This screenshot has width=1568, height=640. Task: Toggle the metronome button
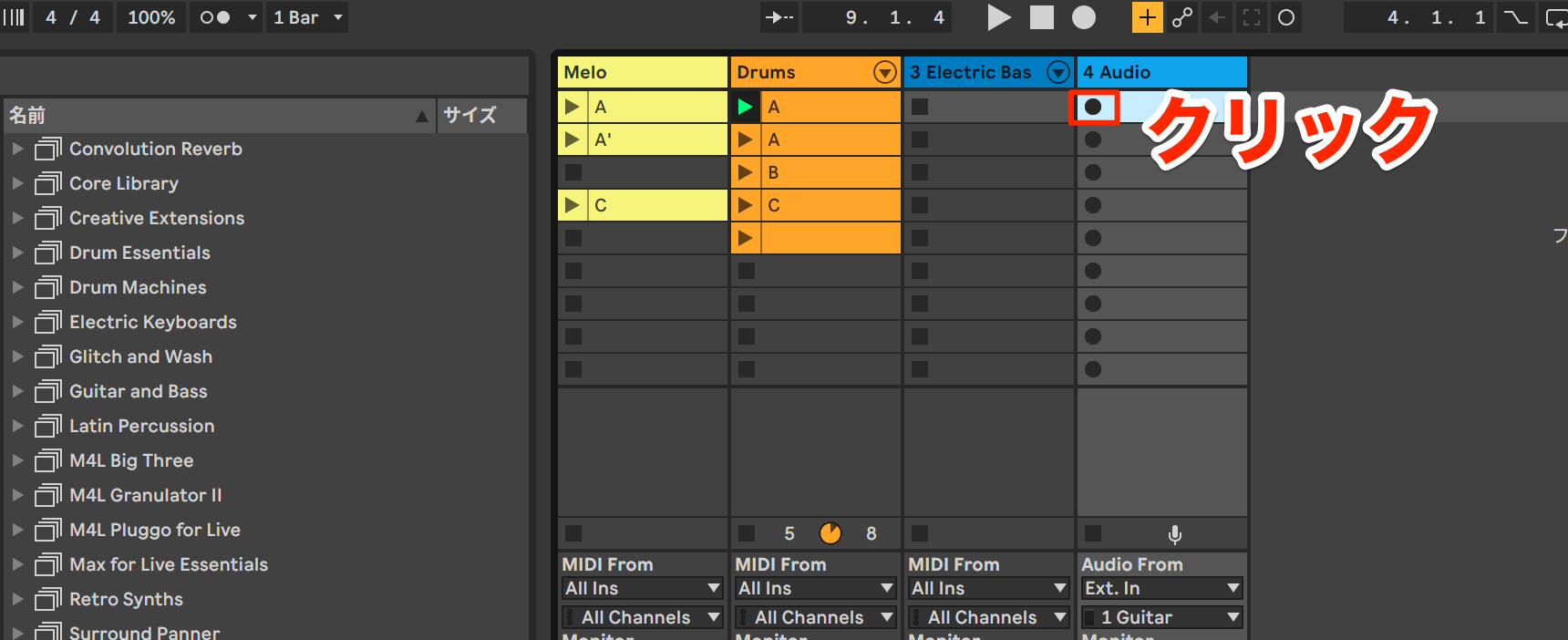(x=216, y=17)
